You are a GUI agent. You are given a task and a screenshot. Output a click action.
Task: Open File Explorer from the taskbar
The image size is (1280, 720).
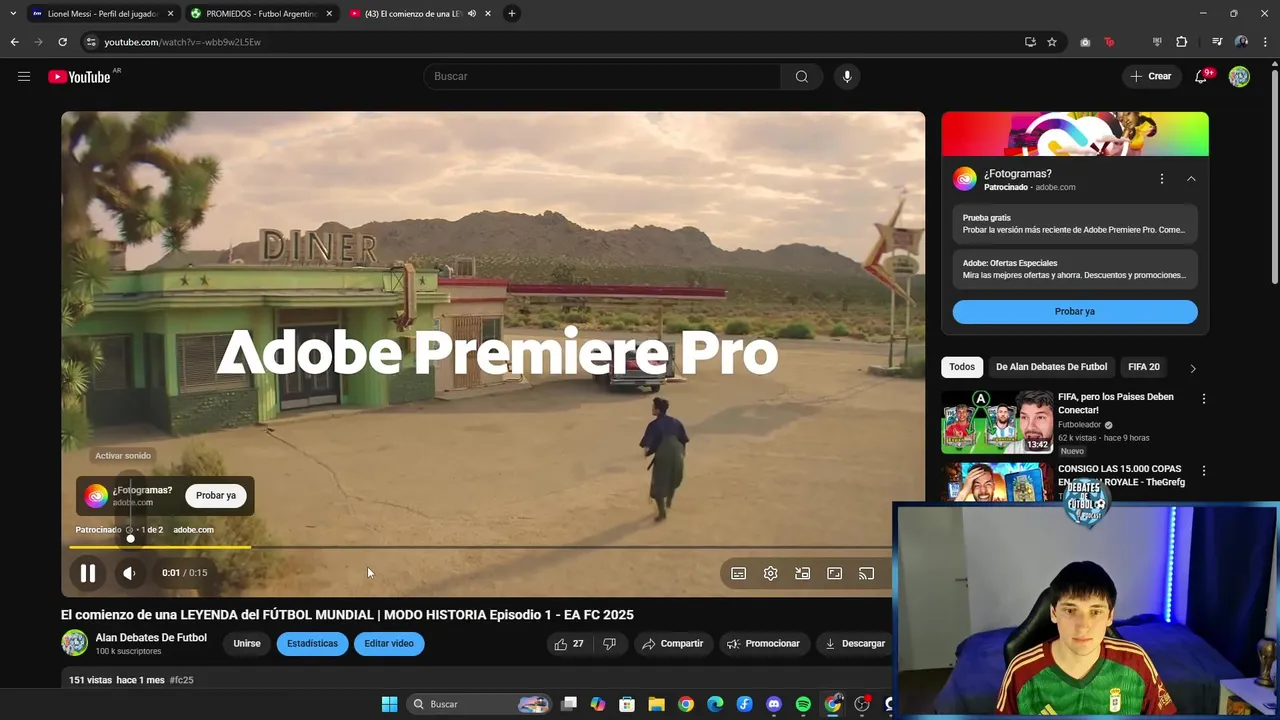[656, 704]
